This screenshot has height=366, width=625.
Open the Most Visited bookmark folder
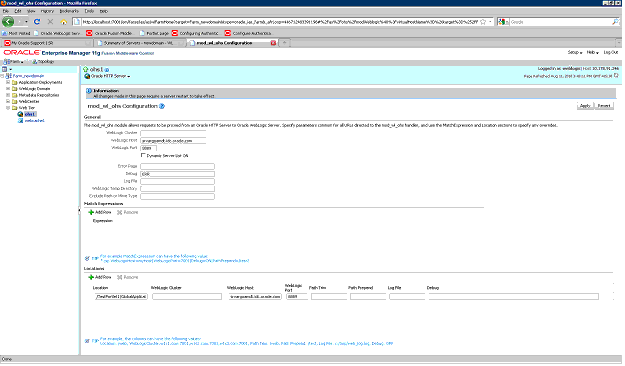coord(16,33)
